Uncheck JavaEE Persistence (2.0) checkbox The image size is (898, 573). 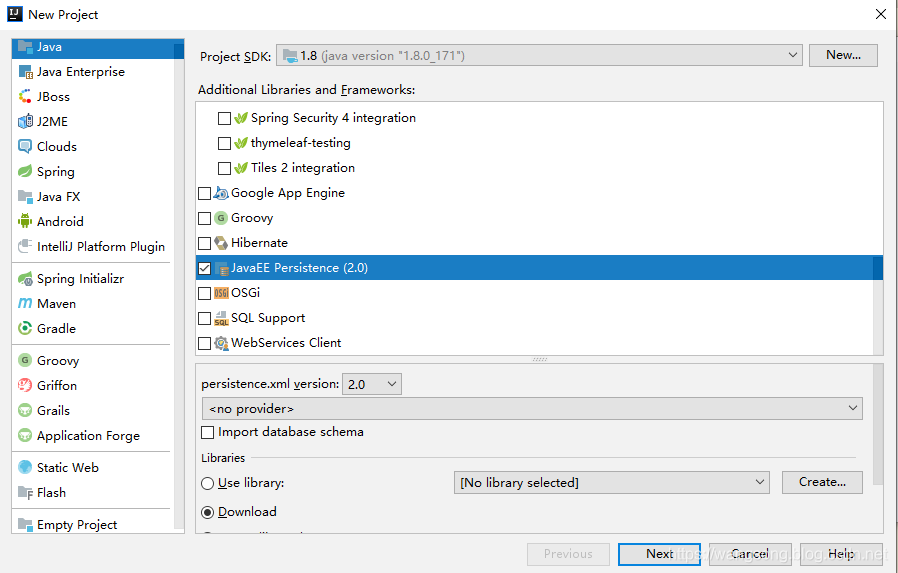click(x=205, y=268)
